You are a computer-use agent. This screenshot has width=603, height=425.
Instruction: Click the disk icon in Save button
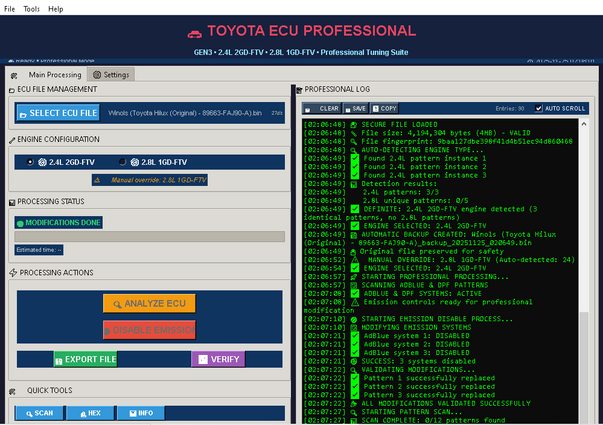point(348,110)
